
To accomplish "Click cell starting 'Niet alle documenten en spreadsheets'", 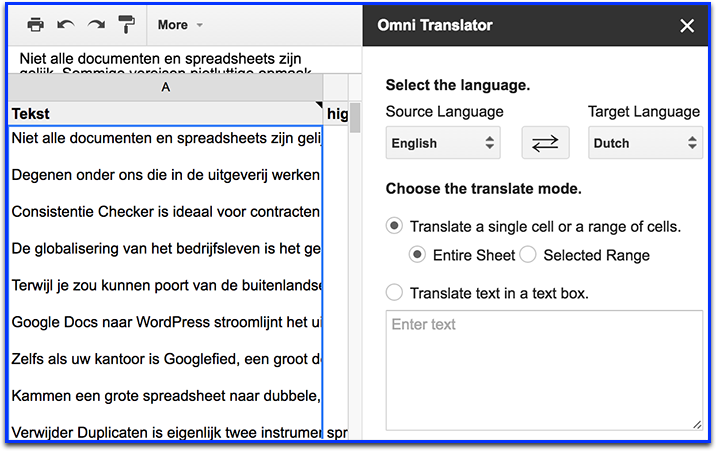I will [x=166, y=138].
